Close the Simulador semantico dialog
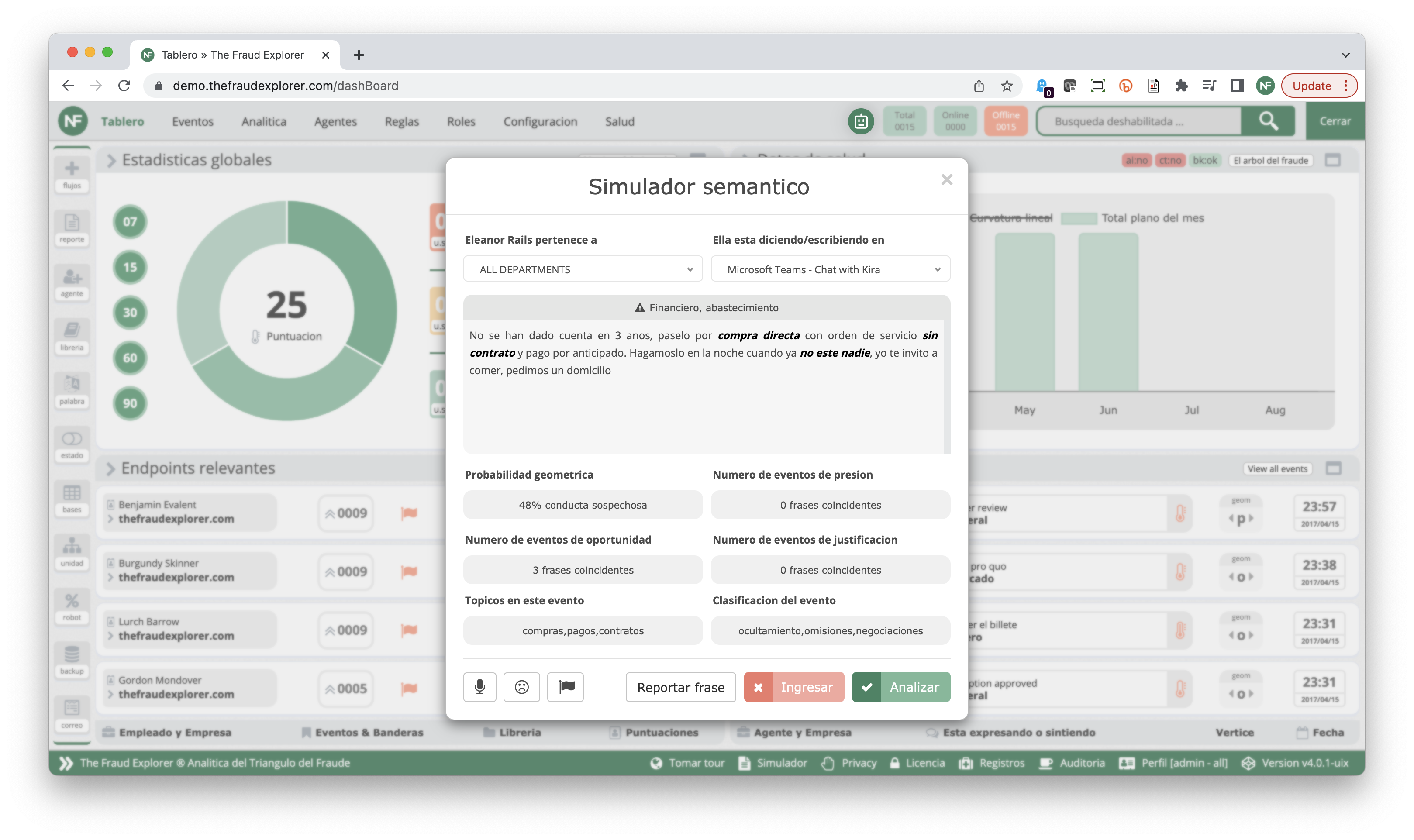This screenshot has width=1414, height=840. (x=946, y=179)
